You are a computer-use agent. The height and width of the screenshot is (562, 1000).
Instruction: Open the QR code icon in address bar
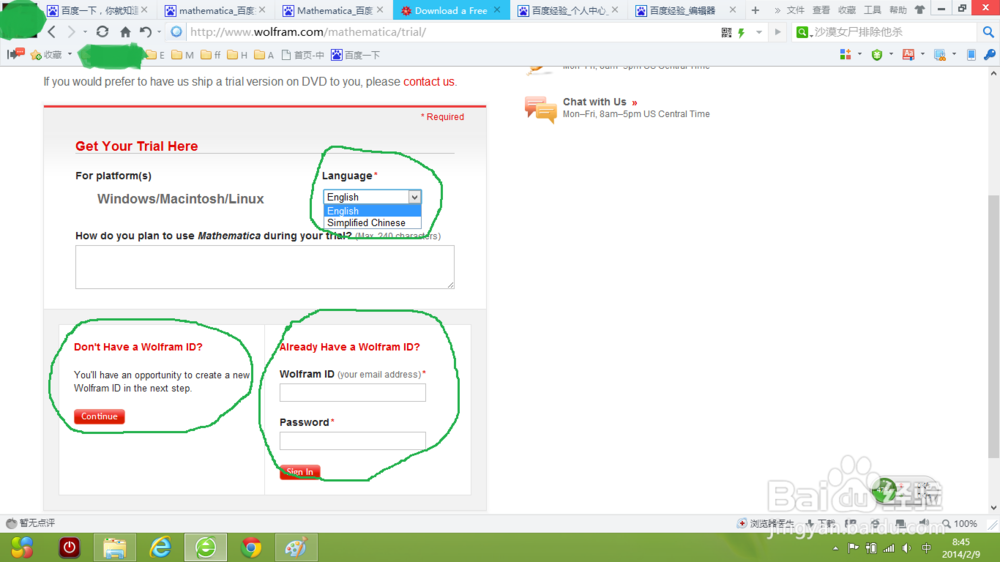[726, 32]
